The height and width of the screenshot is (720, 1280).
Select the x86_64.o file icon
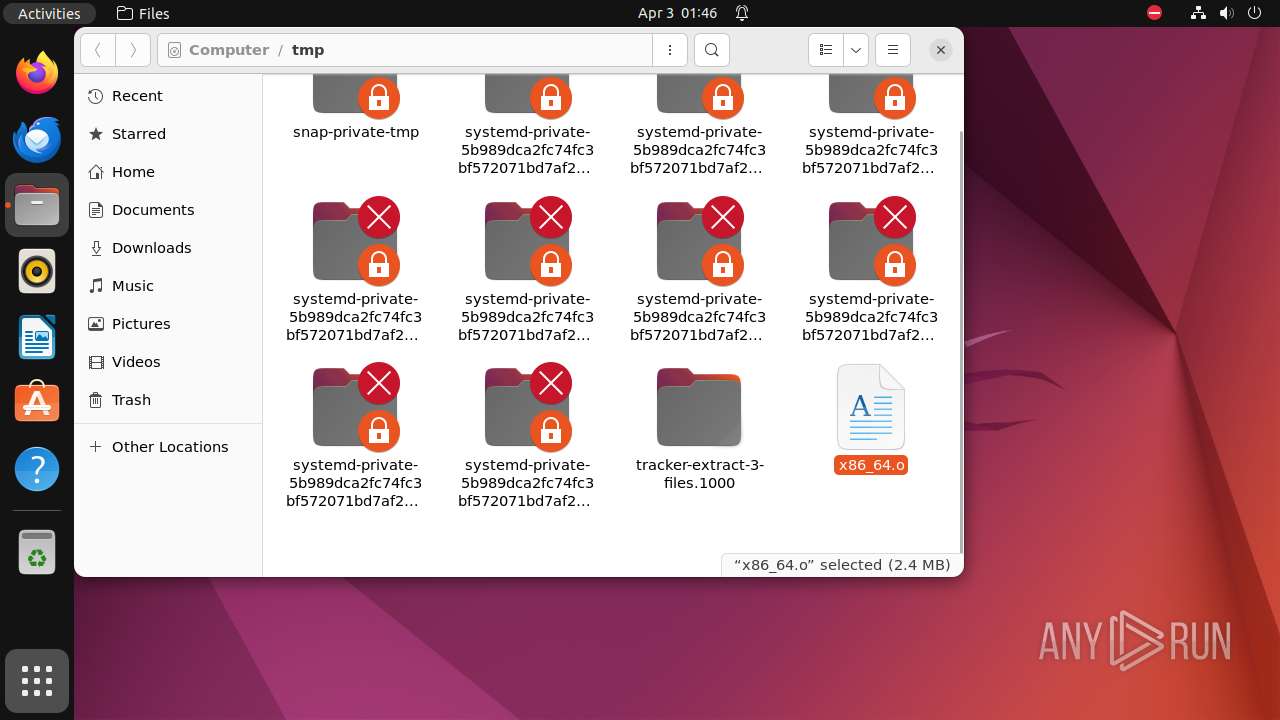[871, 407]
